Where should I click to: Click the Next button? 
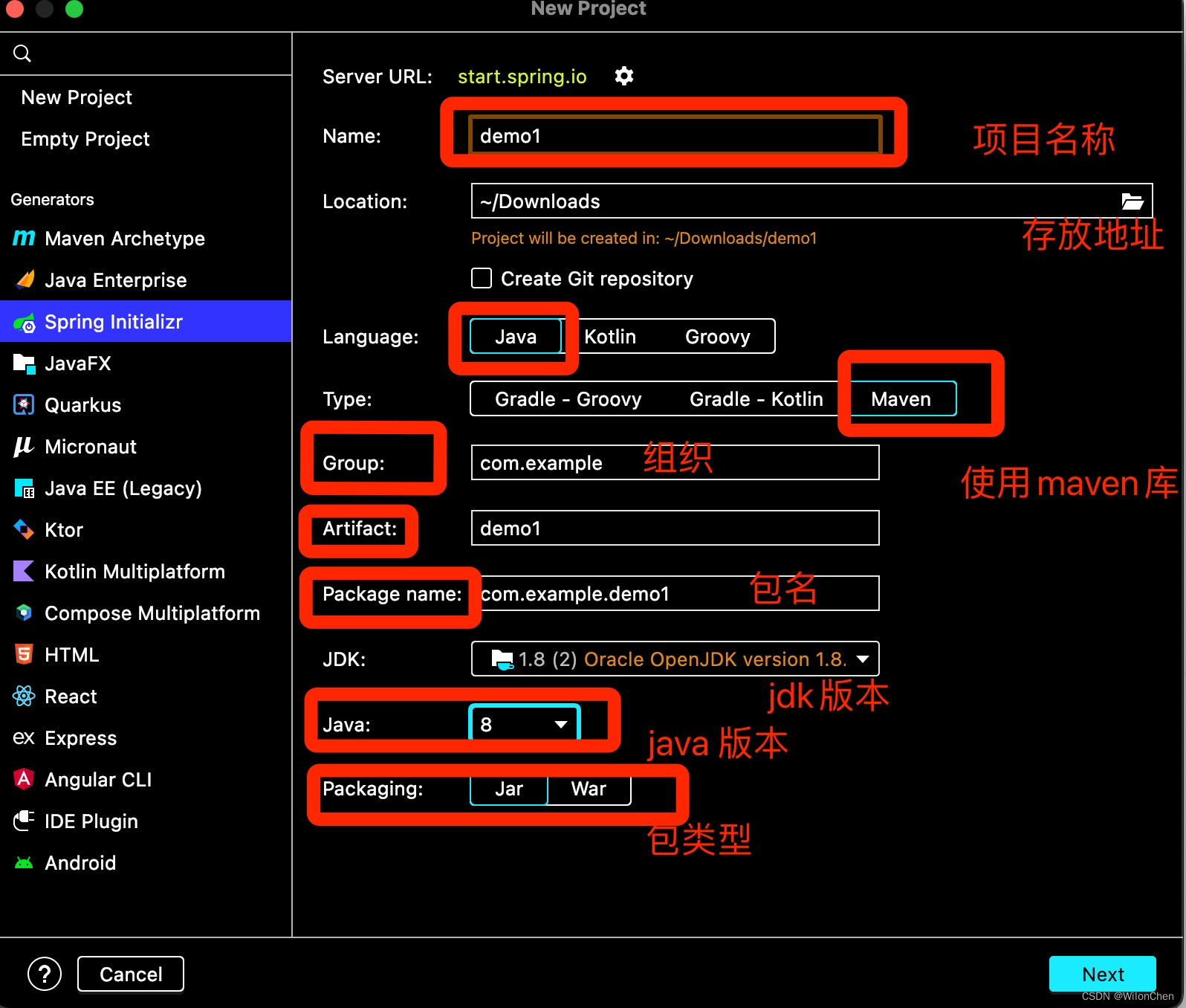tap(1103, 974)
